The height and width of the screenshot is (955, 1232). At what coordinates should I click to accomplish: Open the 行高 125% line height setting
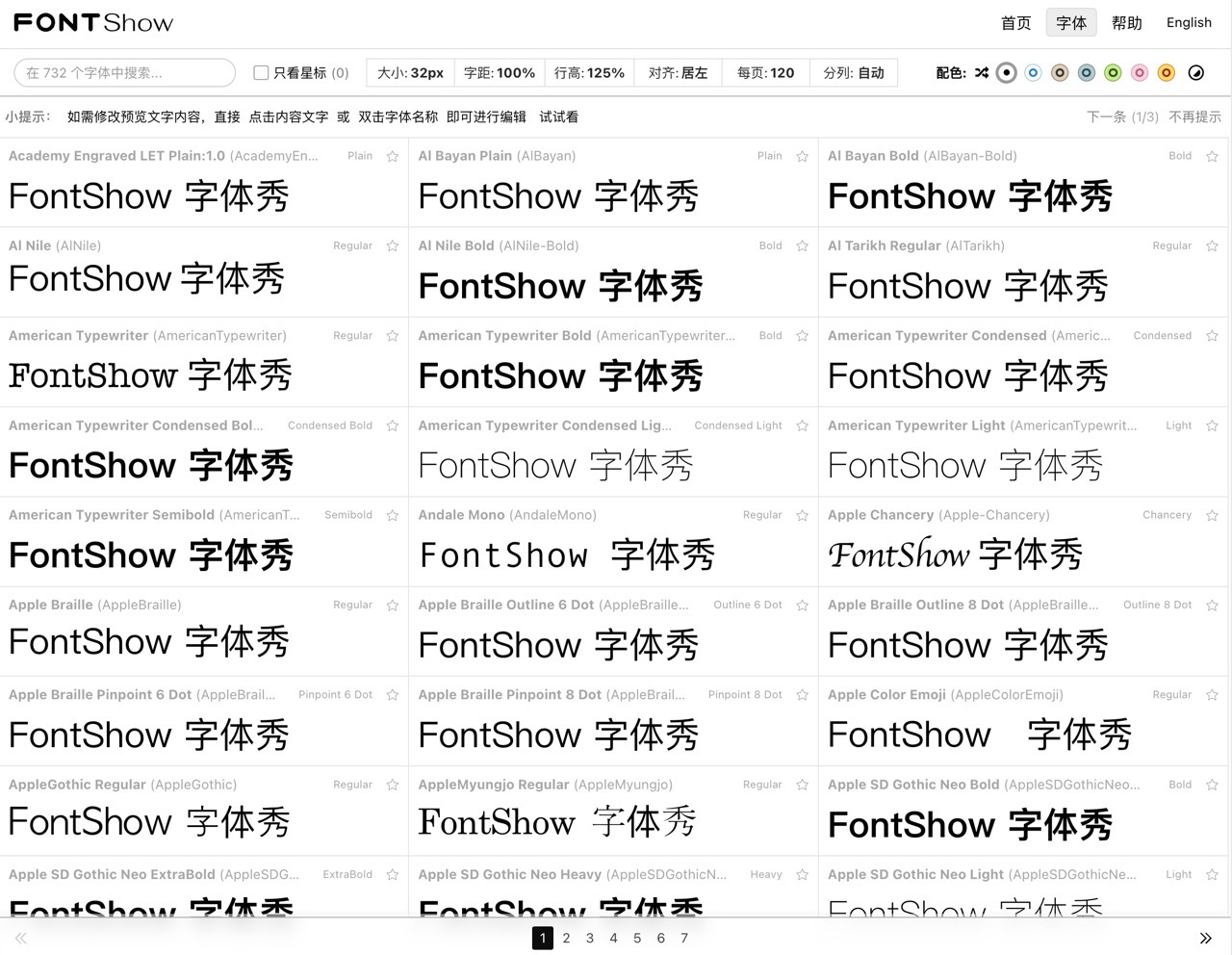pyautogui.click(x=589, y=73)
